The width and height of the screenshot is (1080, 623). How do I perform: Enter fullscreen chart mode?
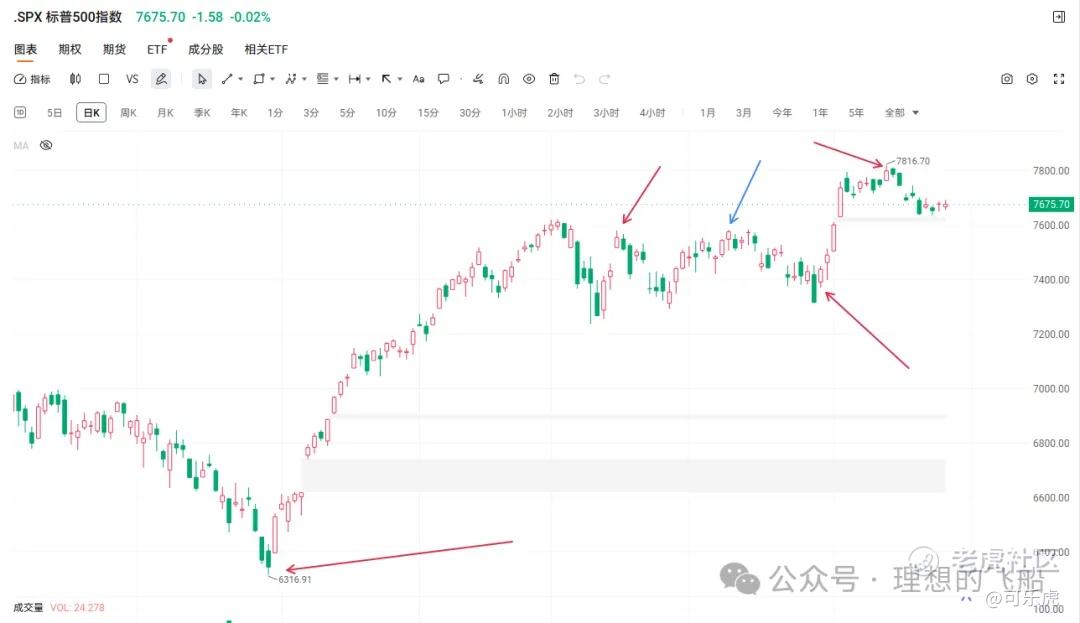pos(1059,79)
